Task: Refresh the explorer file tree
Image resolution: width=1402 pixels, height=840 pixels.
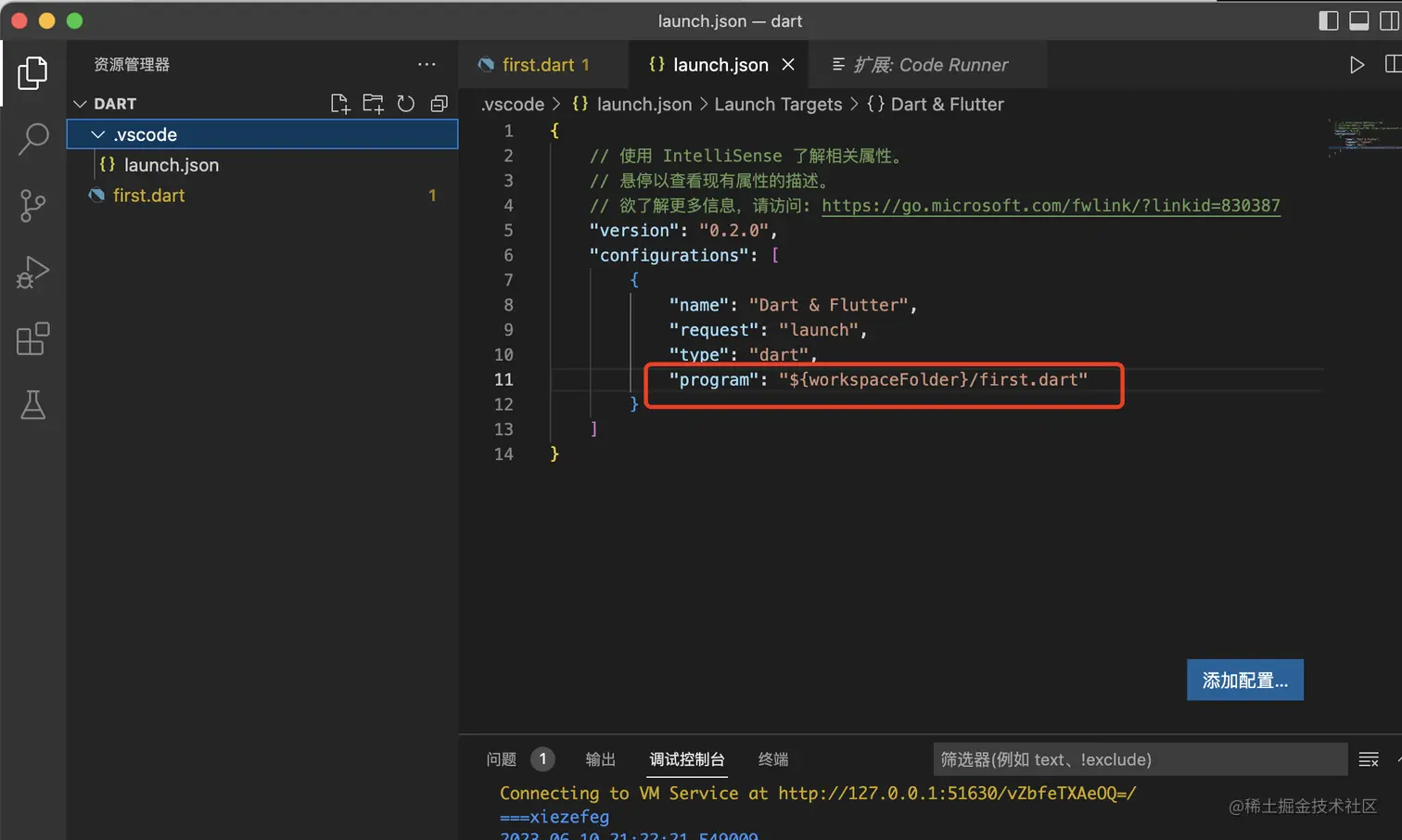Action: [x=406, y=104]
